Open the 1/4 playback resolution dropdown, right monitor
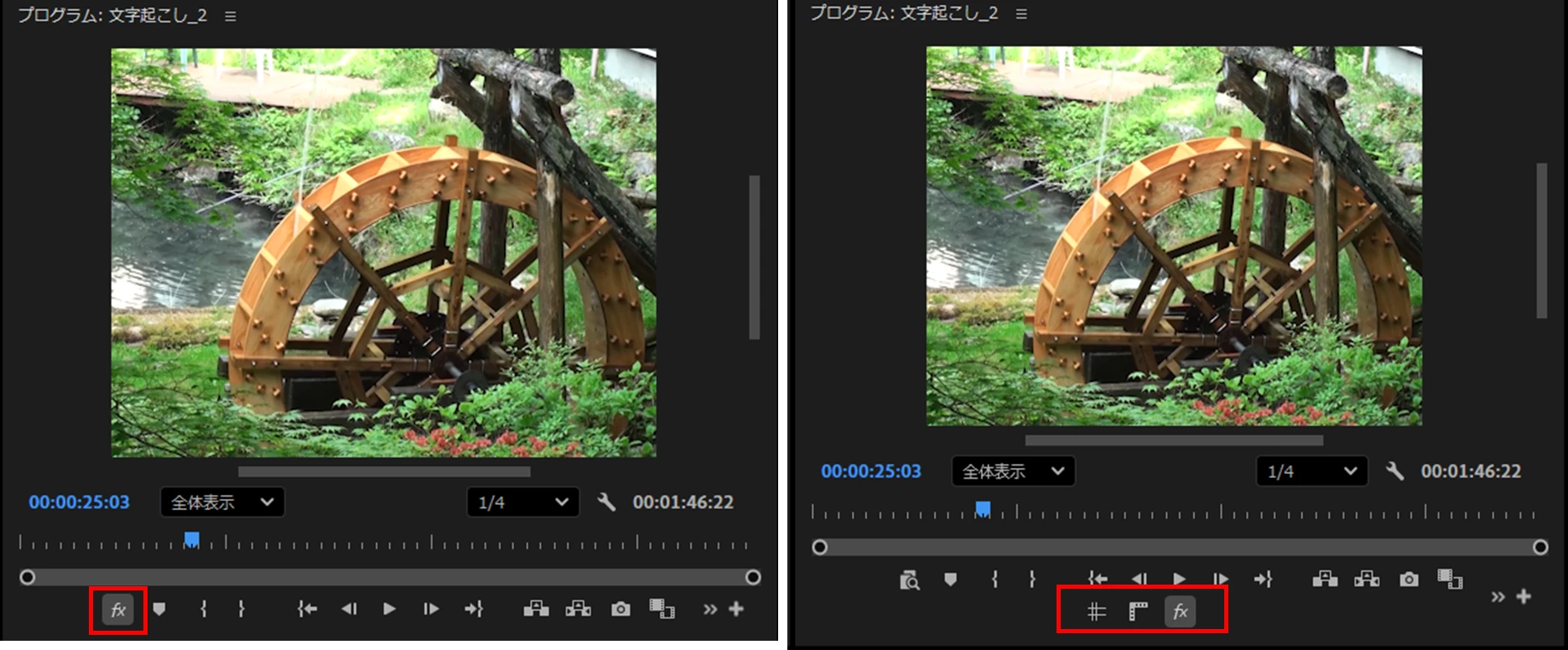Screen dimensions: 1568x650 coord(1311,471)
